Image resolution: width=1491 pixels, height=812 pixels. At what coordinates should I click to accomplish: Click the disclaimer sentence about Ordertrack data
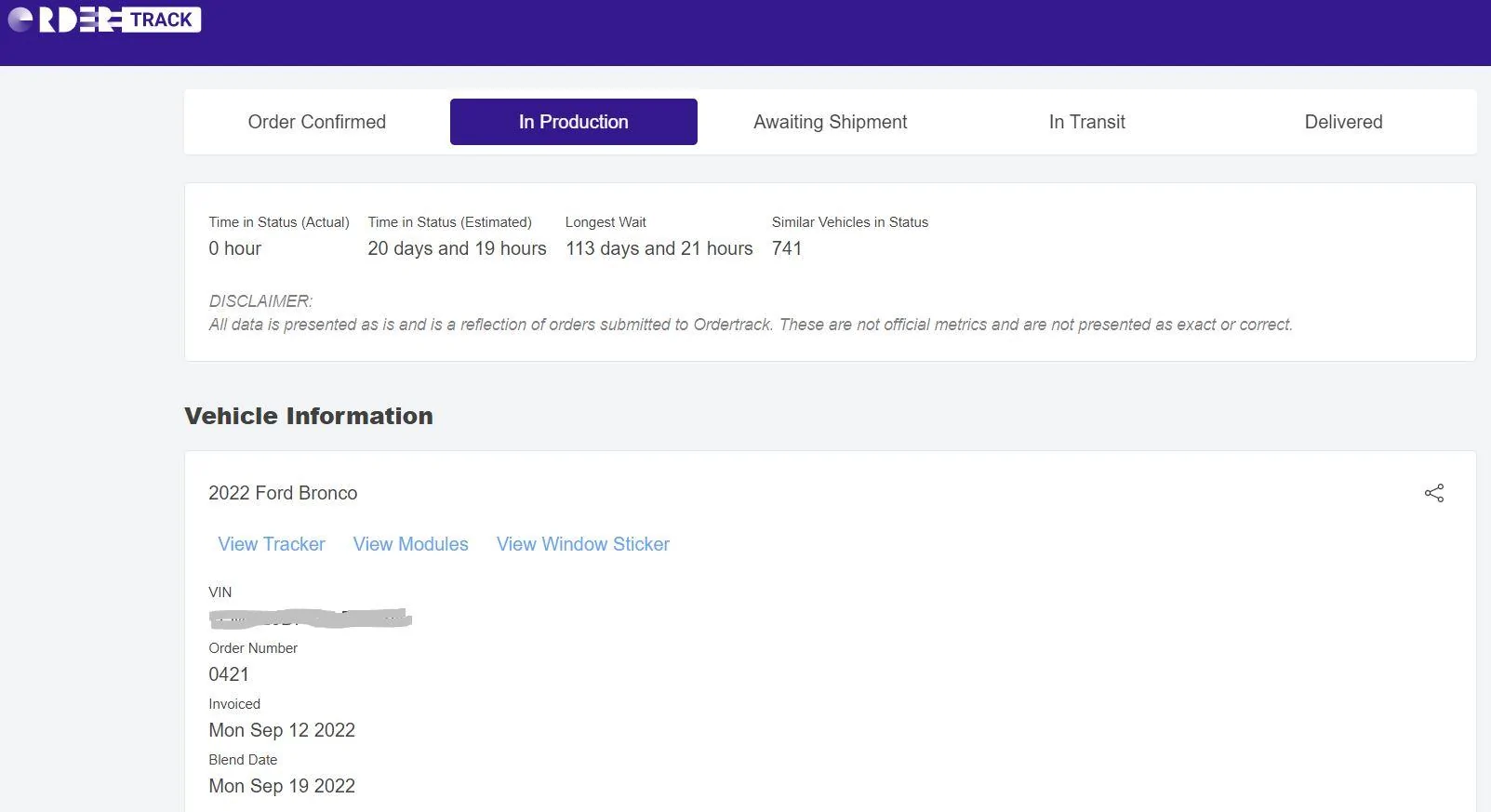[x=751, y=325]
